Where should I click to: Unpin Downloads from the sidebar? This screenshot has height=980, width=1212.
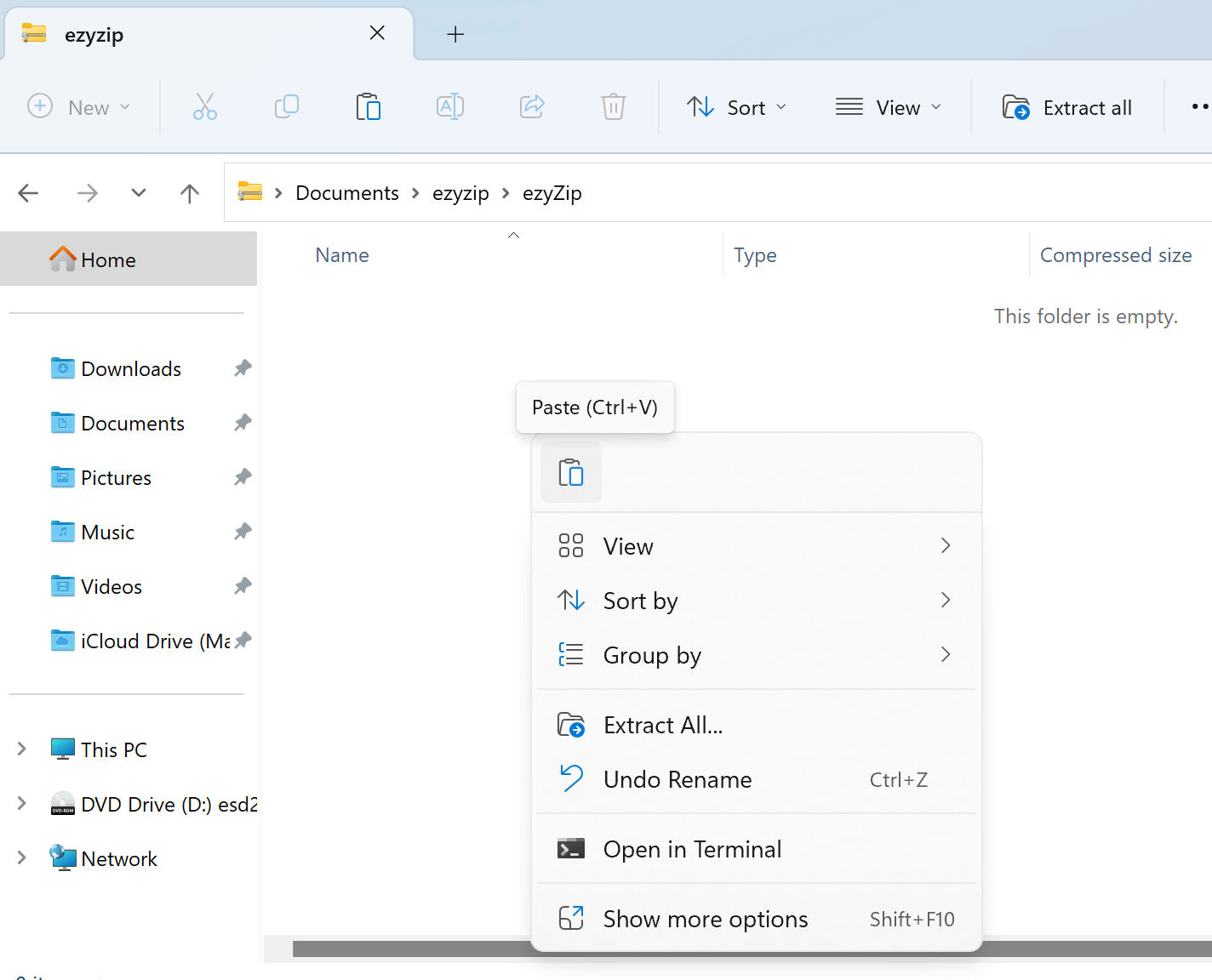tap(243, 367)
